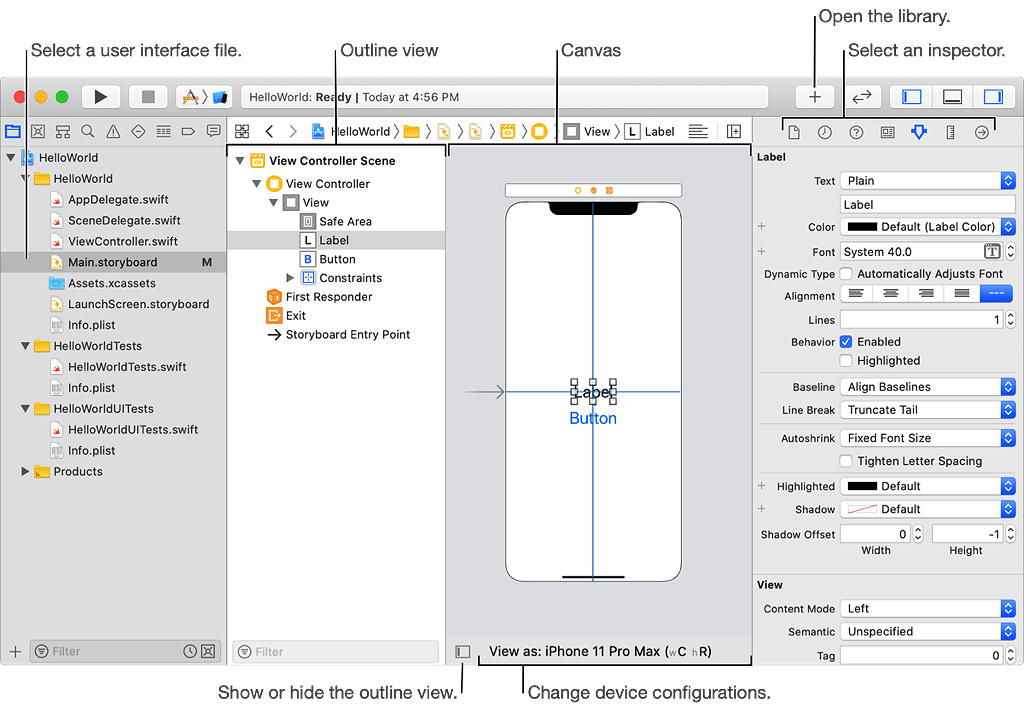The width and height of the screenshot is (1024, 708).
Task: Toggle the inspectors panel
Action: [993, 97]
